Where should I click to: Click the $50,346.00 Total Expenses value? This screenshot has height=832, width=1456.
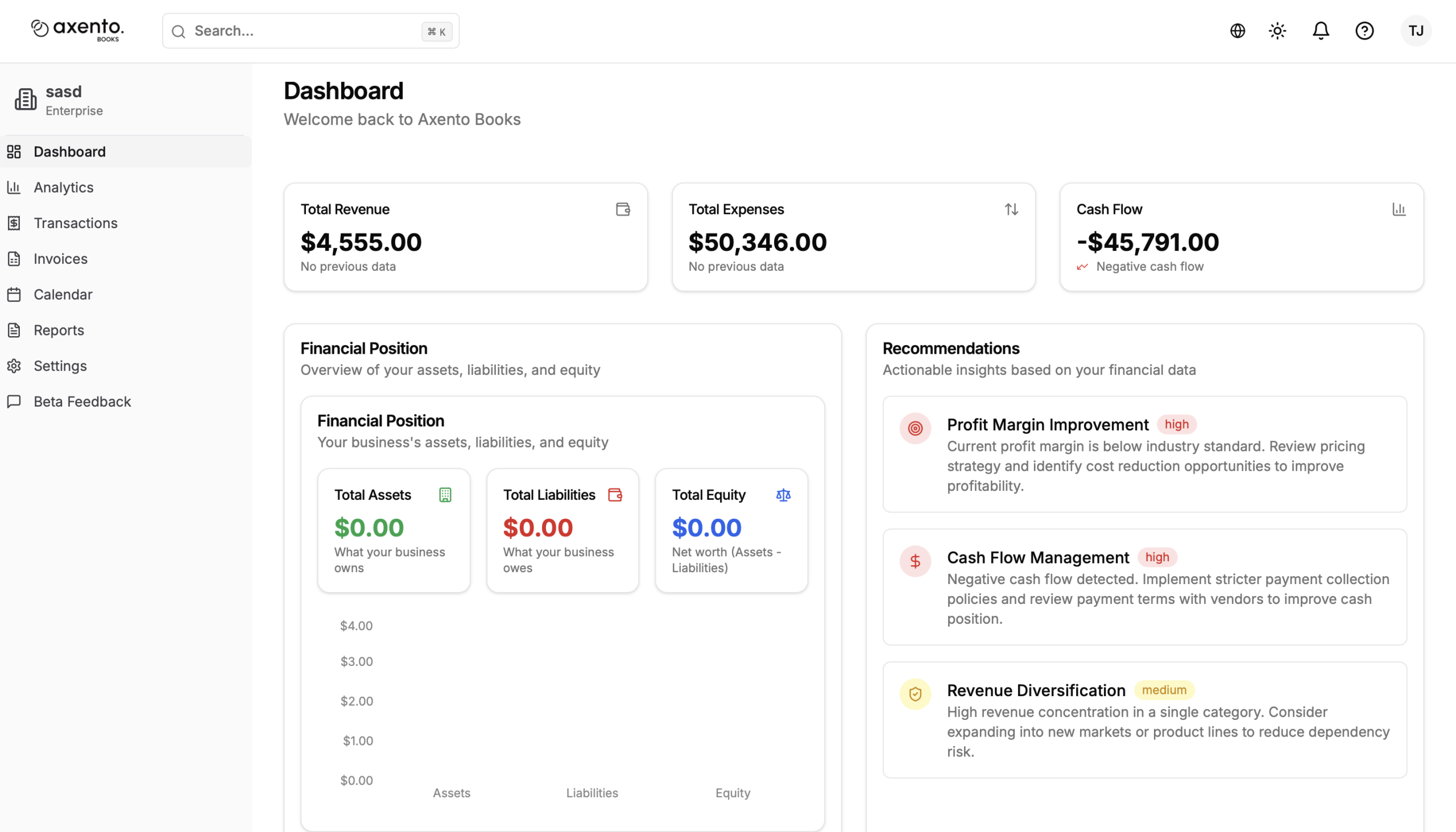(758, 242)
